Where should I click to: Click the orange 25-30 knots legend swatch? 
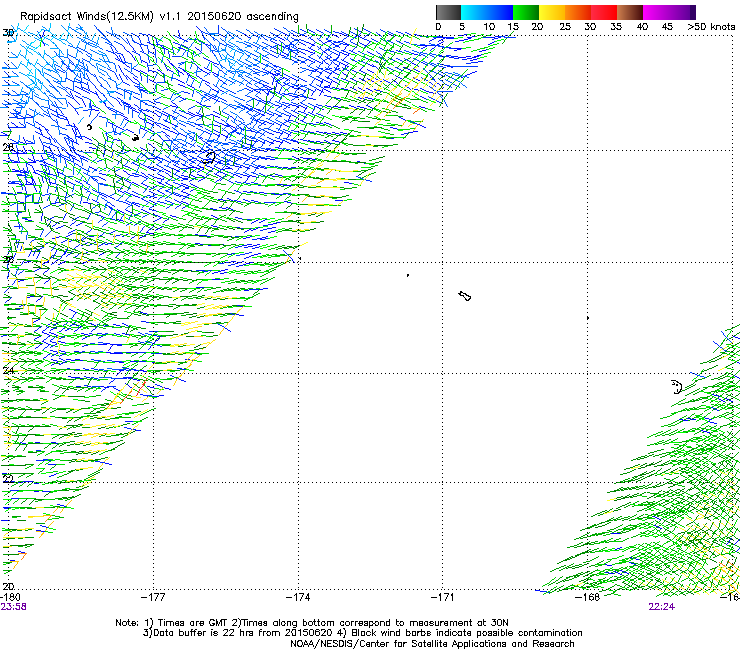coord(578,12)
